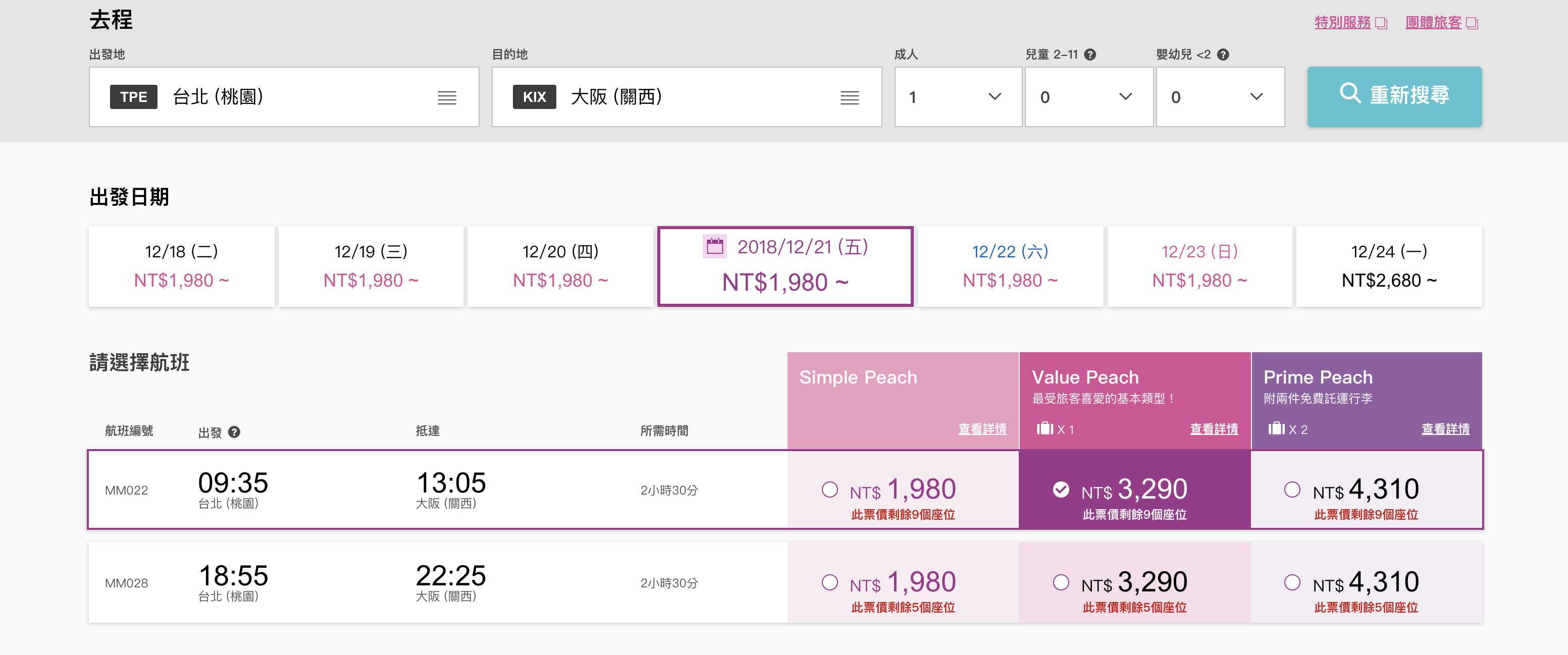This screenshot has height=655, width=1568.
Task: Click 2小時30分 duration for MM028
Action: pyautogui.click(x=669, y=583)
